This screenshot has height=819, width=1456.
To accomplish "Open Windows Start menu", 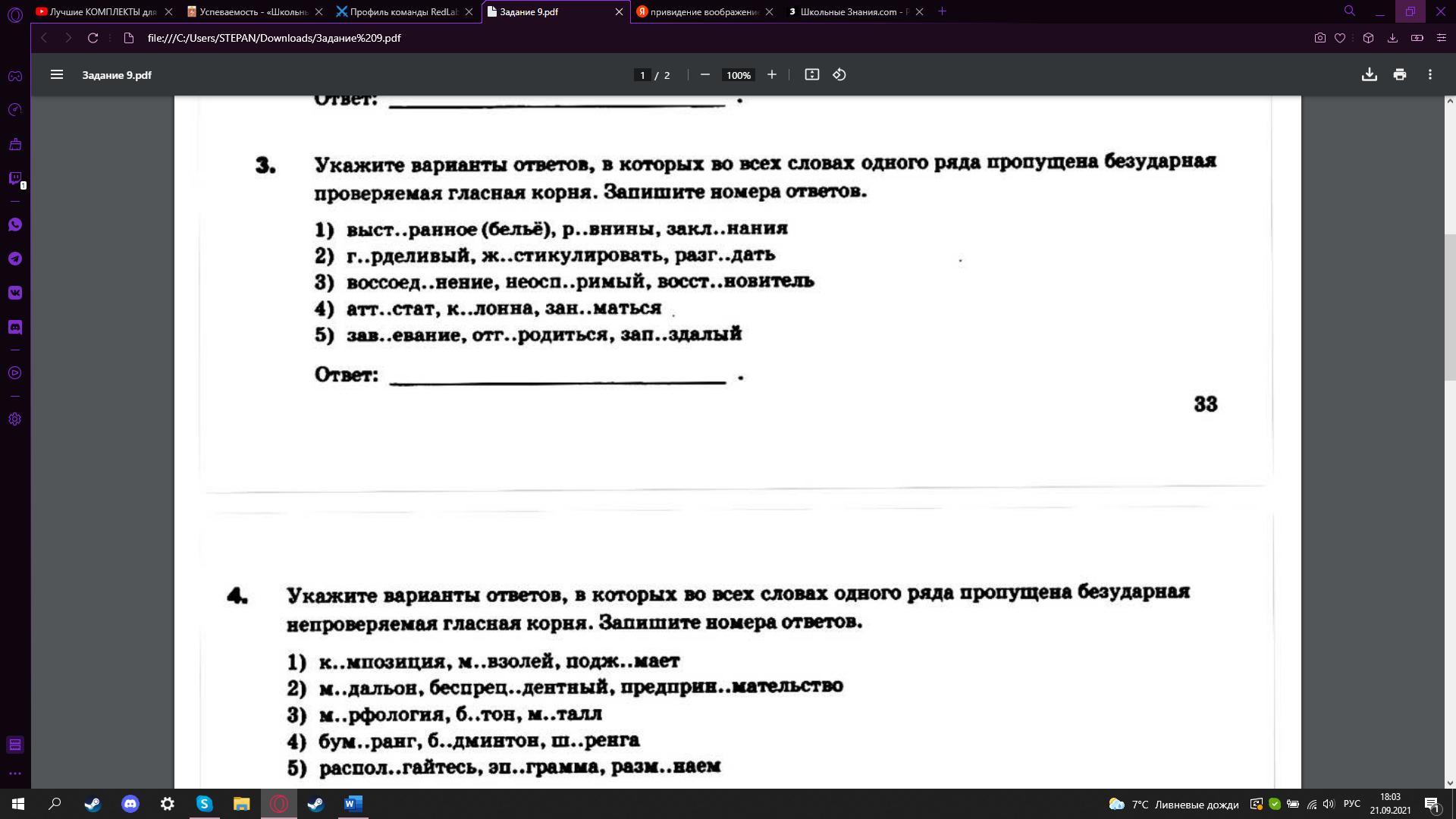I will click(18, 804).
